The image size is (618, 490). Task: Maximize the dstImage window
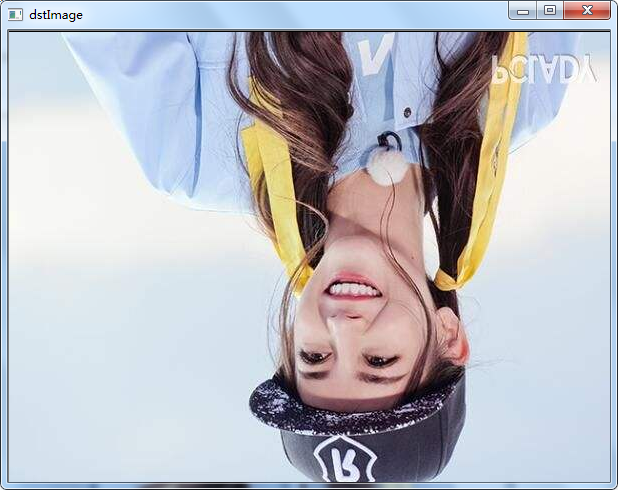coord(550,10)
